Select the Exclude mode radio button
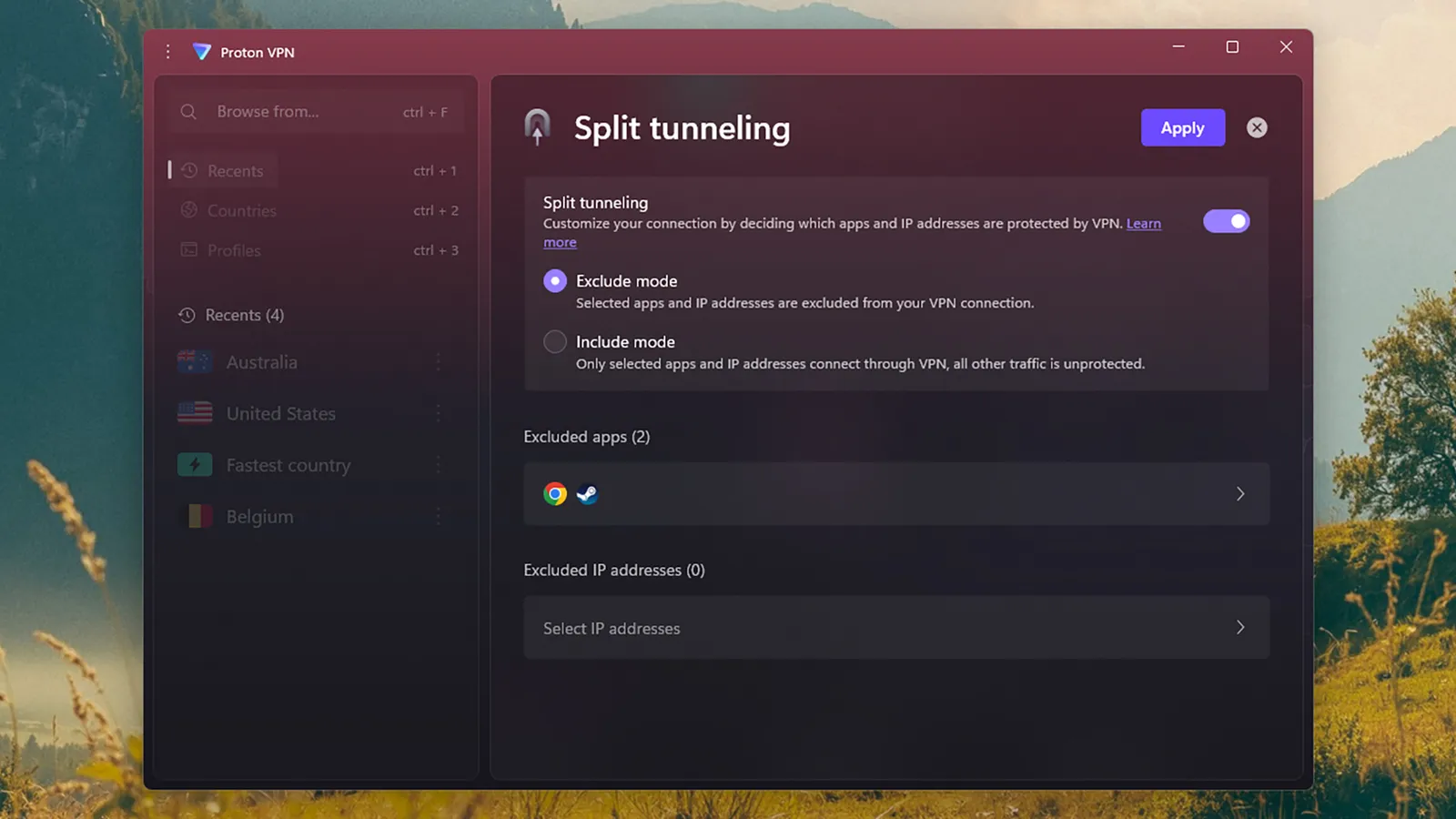This screenshot has width=1456, height=819. pyautogui.click(x=555, y=281)
